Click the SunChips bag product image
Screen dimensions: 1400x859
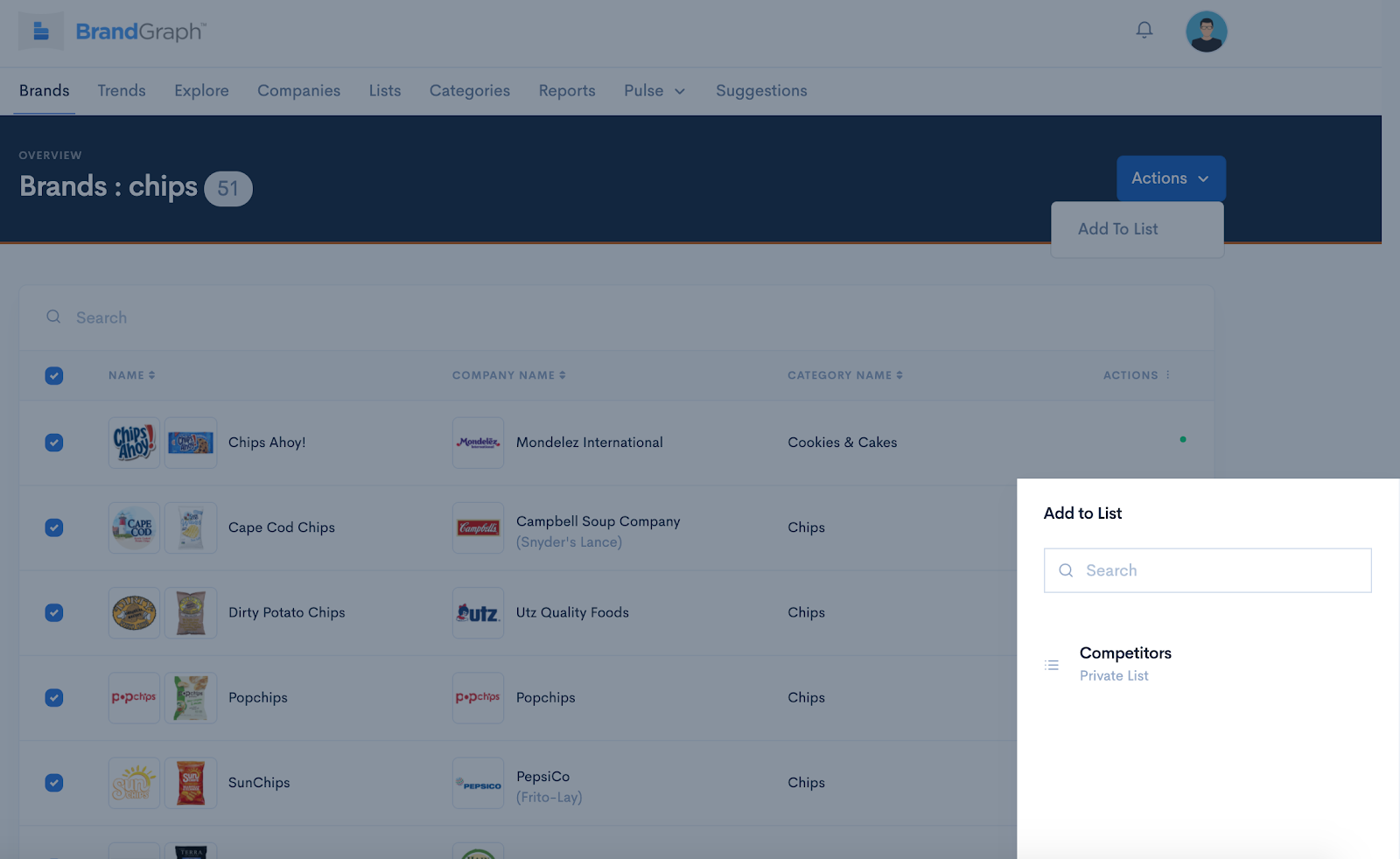click(191, 782)
